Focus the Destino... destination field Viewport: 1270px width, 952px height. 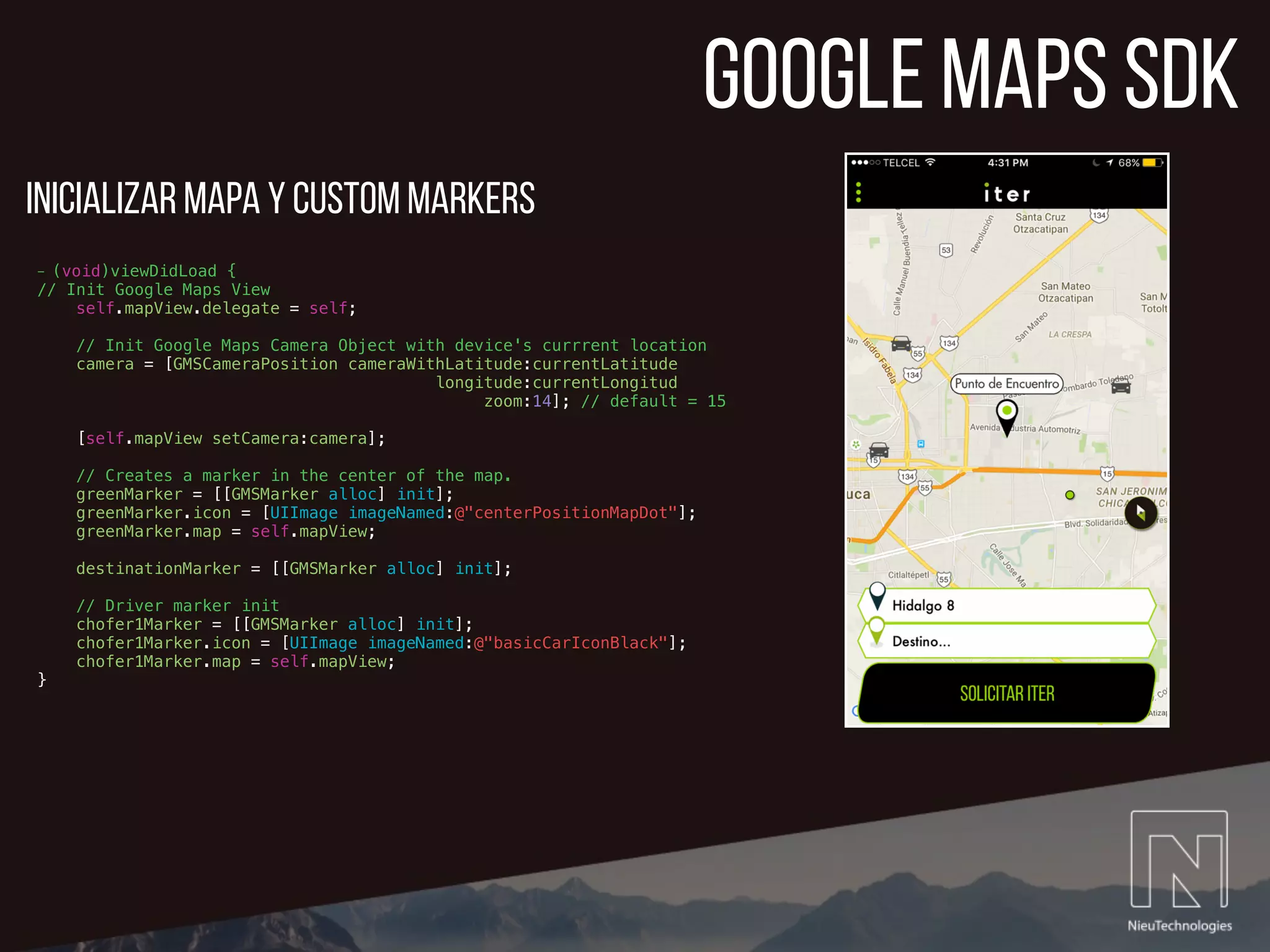click(1007, 641)
